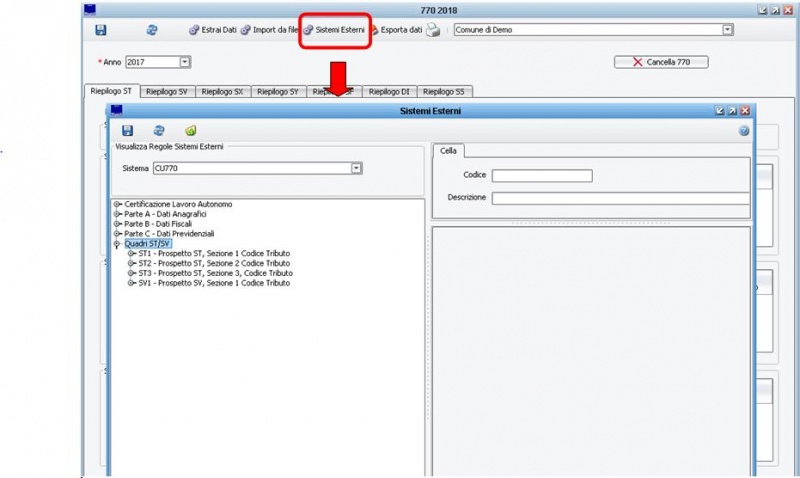The height and width of the screenshot is (478, 800).
Task: Click the app icon in the Sistemi Esterni title bar
Action: [x=117, y=110]
